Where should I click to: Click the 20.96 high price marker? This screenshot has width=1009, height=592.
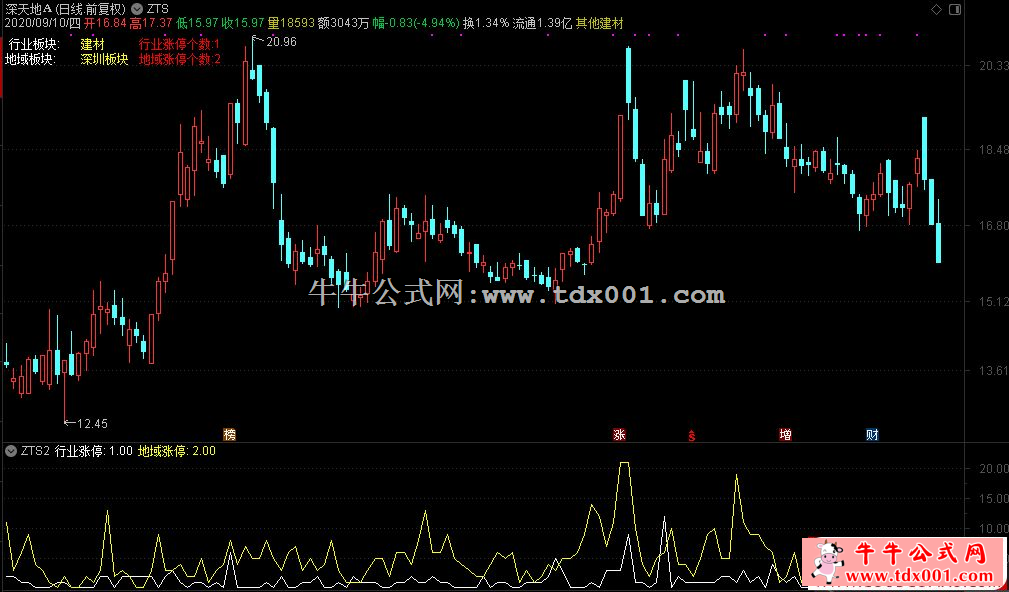tap(281, 42)
